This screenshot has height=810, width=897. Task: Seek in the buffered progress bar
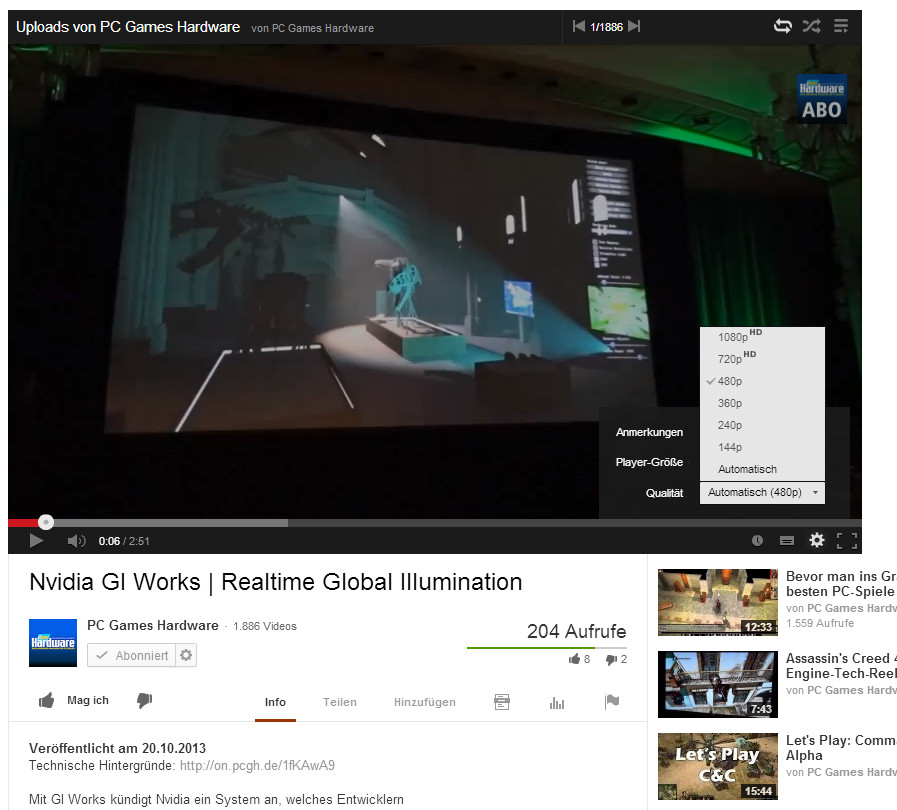[x=172, y=523]
